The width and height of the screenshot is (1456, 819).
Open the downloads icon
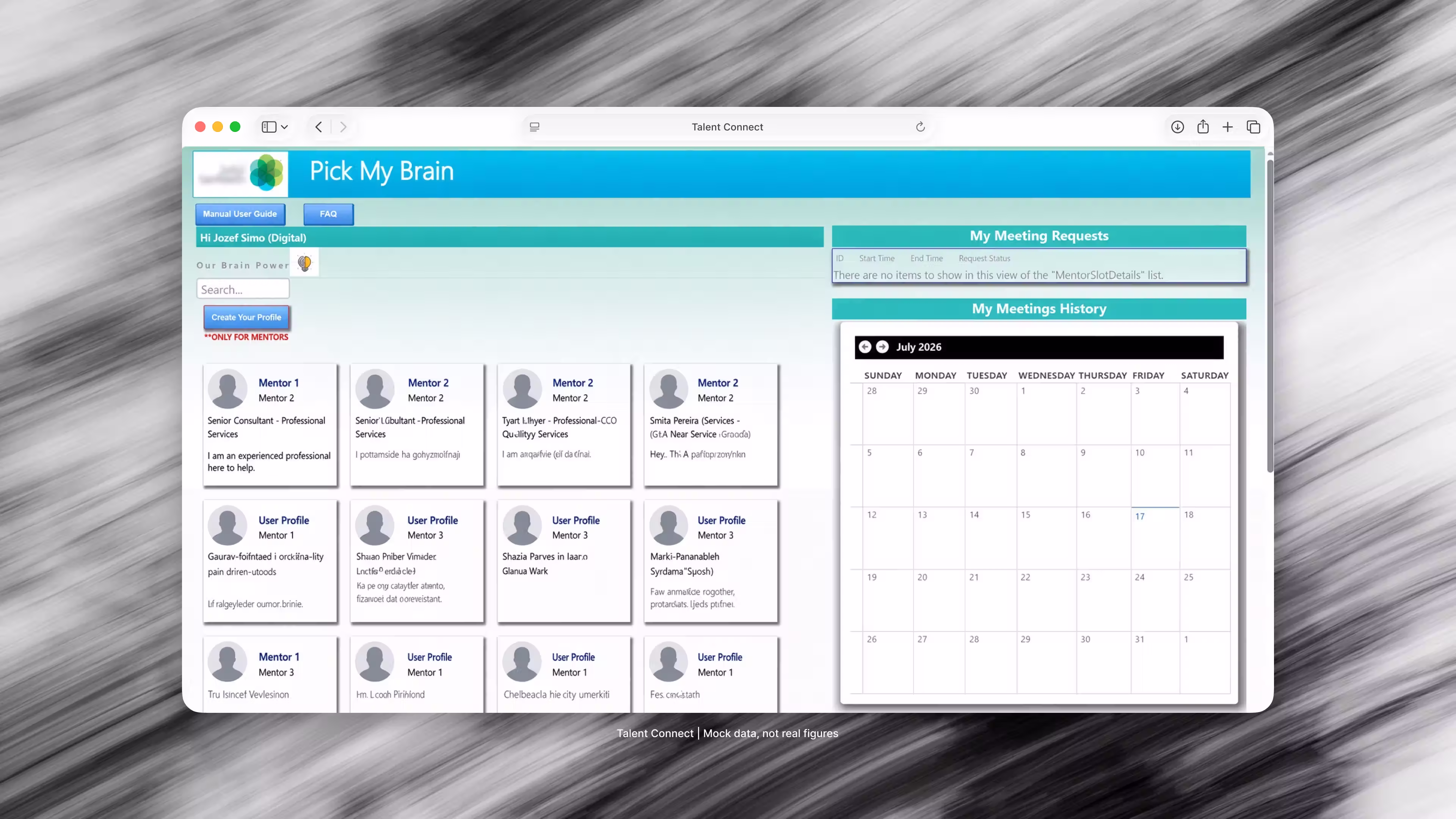coord(1177,127)
